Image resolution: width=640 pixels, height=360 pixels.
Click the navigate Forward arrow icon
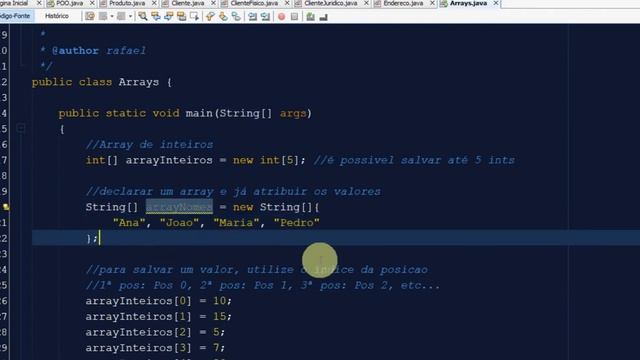click(121, 16)
